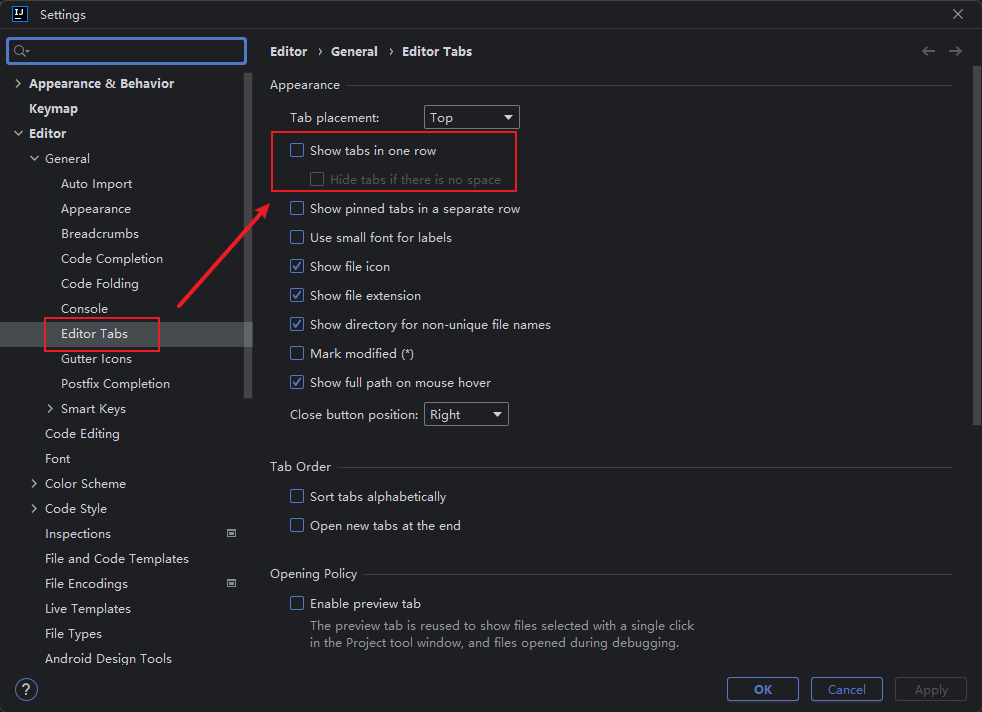Expand the Code Style node
The width and height of the screenshot is (982, 712).
(34, 508)
